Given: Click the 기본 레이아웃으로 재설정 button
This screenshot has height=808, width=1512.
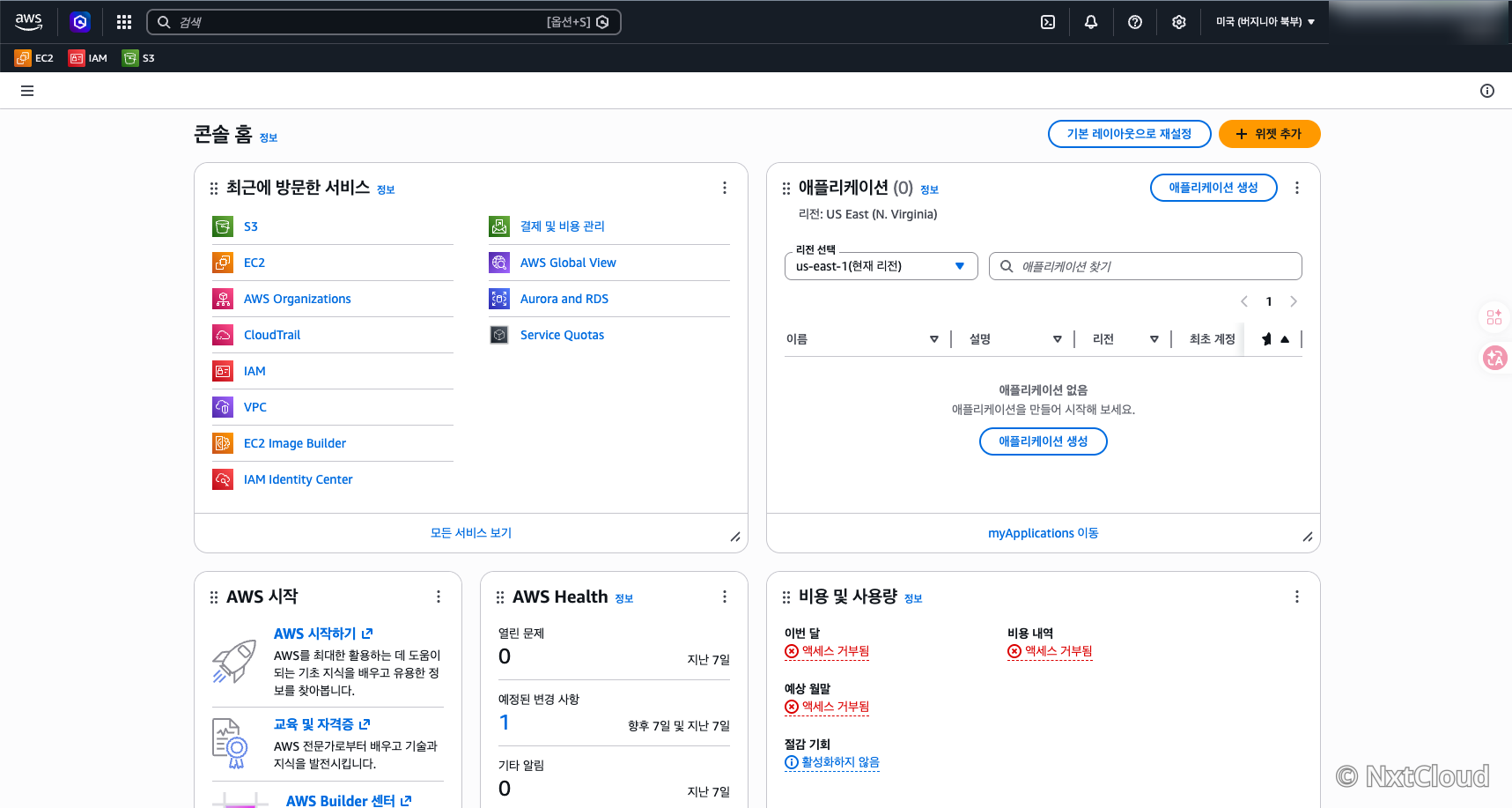Looking at the screenshot, I should click(1130, 134).
